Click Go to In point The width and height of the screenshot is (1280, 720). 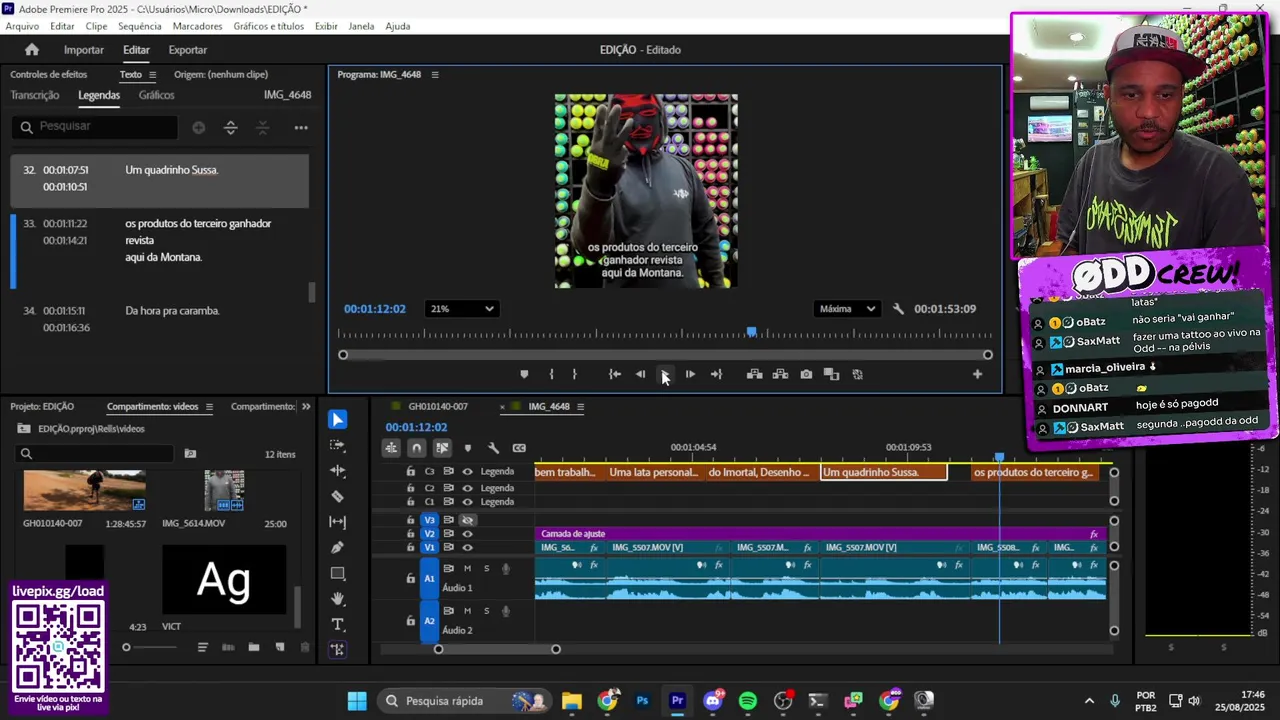pyautogui.click(x=614, y=374)
